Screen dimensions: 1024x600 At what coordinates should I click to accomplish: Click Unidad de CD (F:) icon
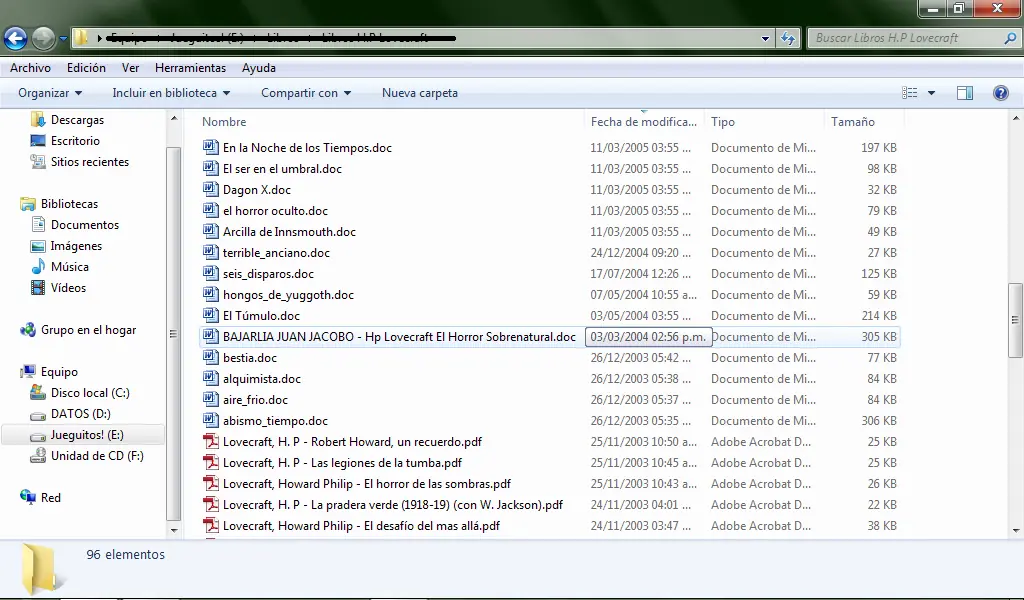39,456
